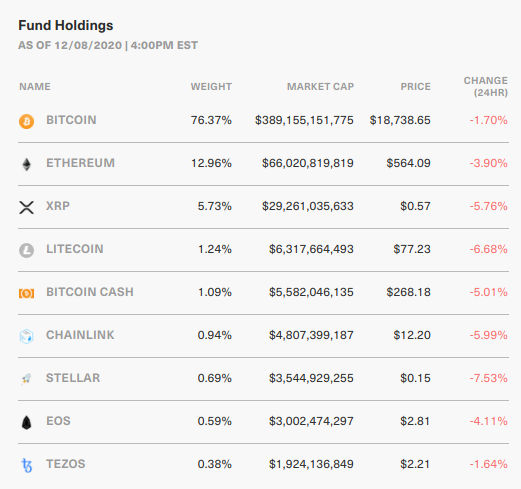This screenshot has width=521, height=489.
Task: Select the MARKET CAP column header
Action: pos(320,87)
